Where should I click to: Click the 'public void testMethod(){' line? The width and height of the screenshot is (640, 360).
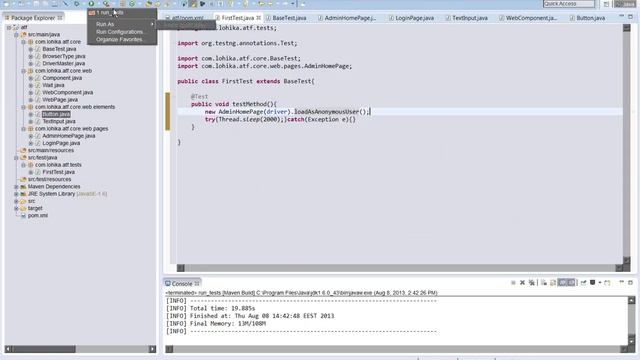click(234, 104)
